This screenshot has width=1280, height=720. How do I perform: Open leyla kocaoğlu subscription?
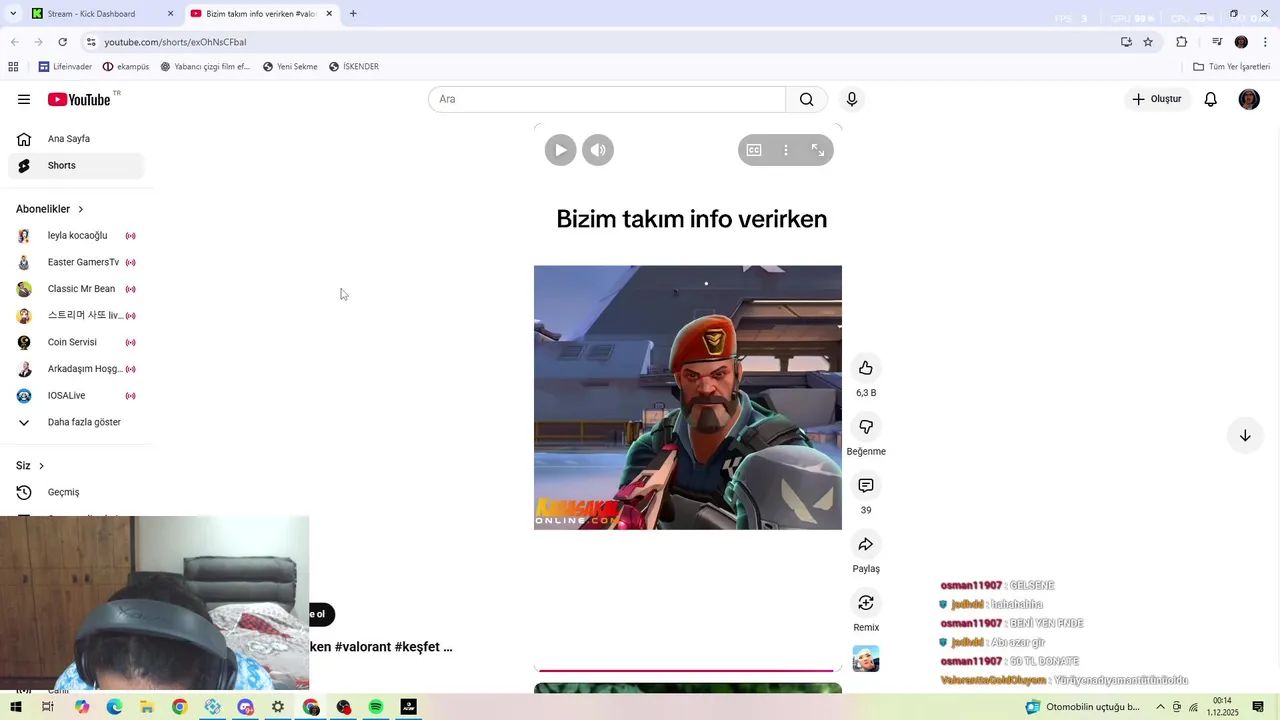point(76,236)
